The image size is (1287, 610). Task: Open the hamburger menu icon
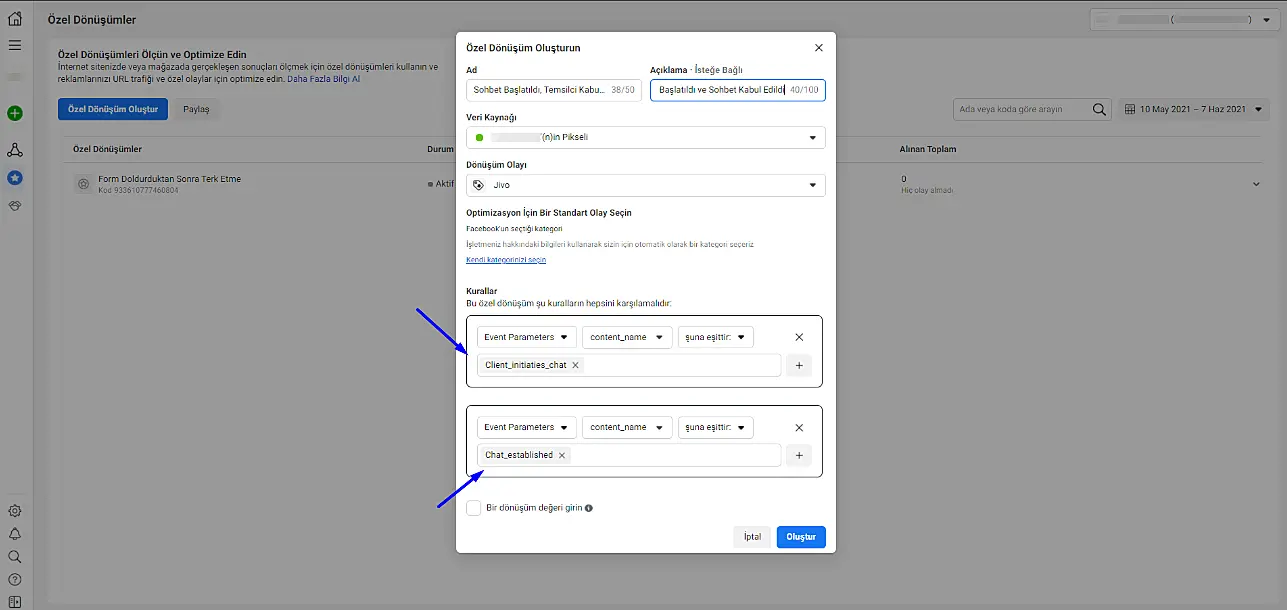tap(14, 45)
